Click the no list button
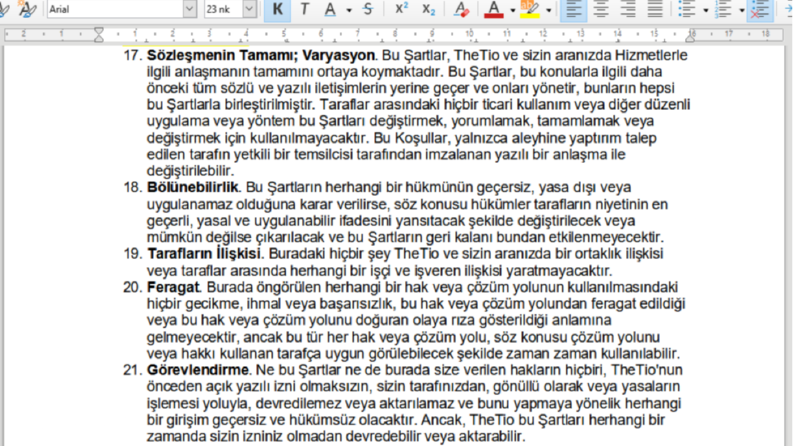 (759, 9)
